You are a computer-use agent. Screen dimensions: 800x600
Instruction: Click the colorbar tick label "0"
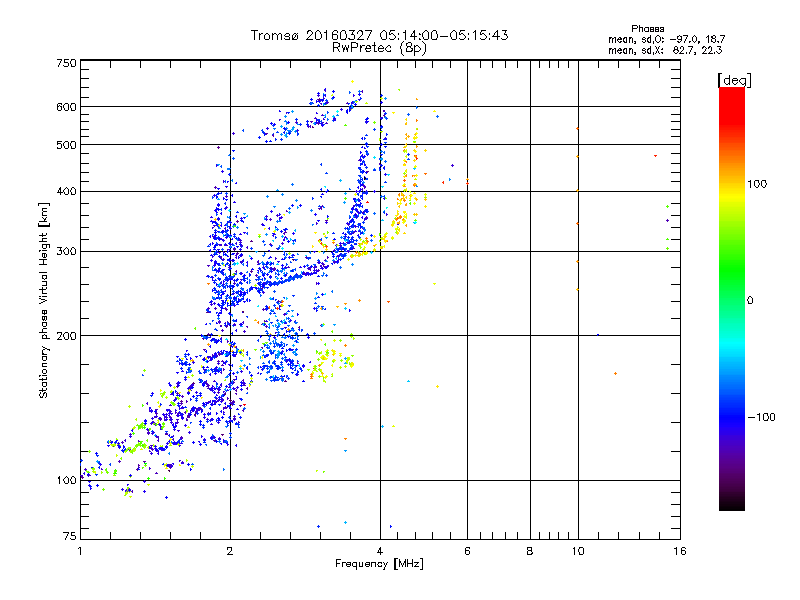[x=750, y=301]
